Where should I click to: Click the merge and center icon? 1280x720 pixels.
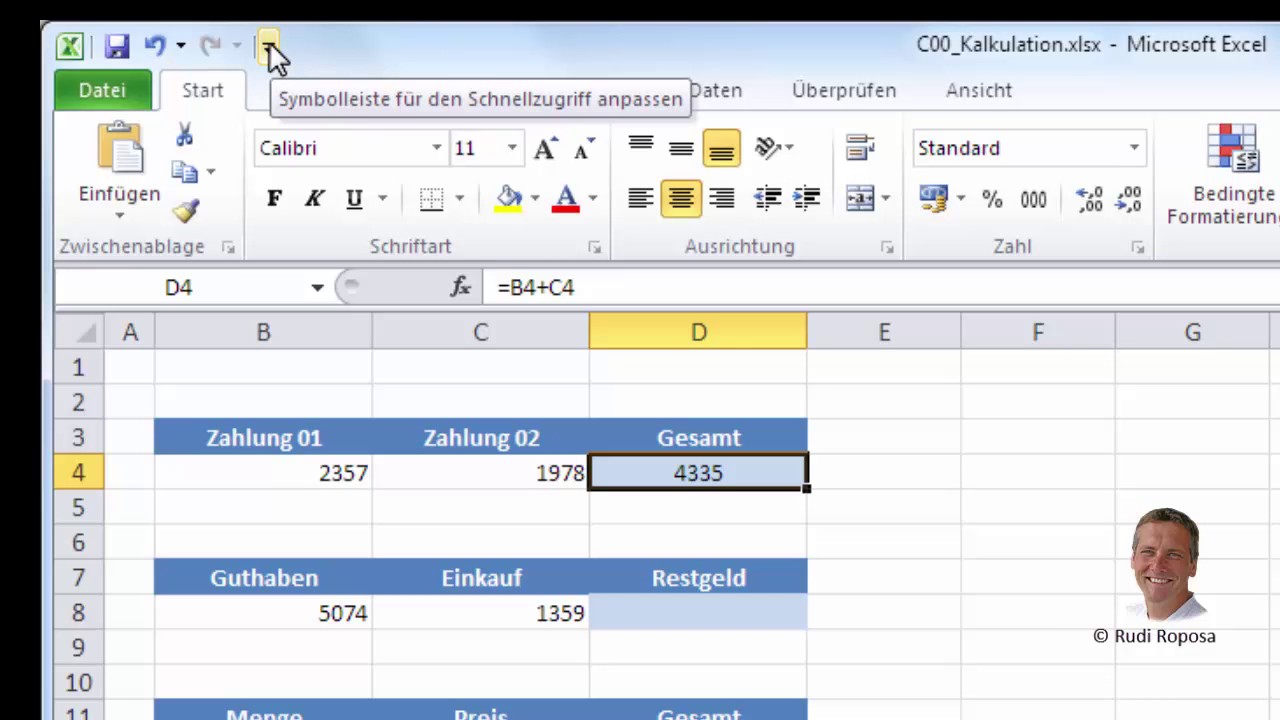[860, 198]
